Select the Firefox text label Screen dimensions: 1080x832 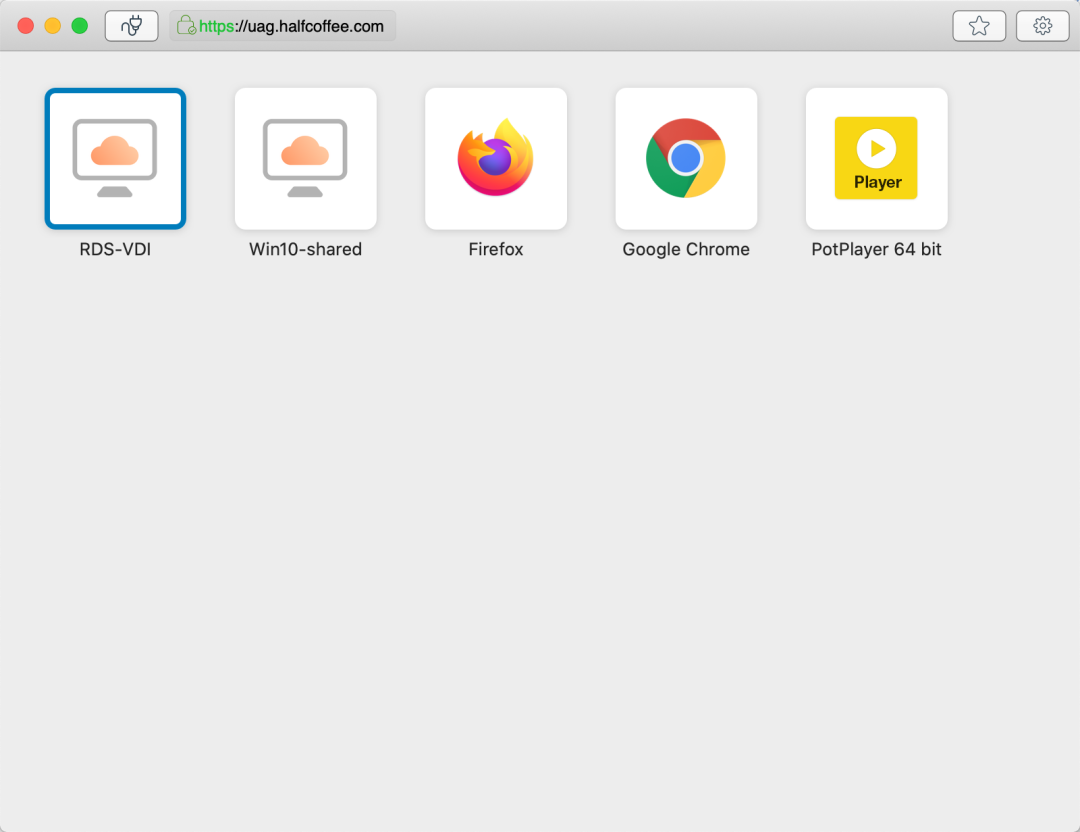click(x=496, y=249)
